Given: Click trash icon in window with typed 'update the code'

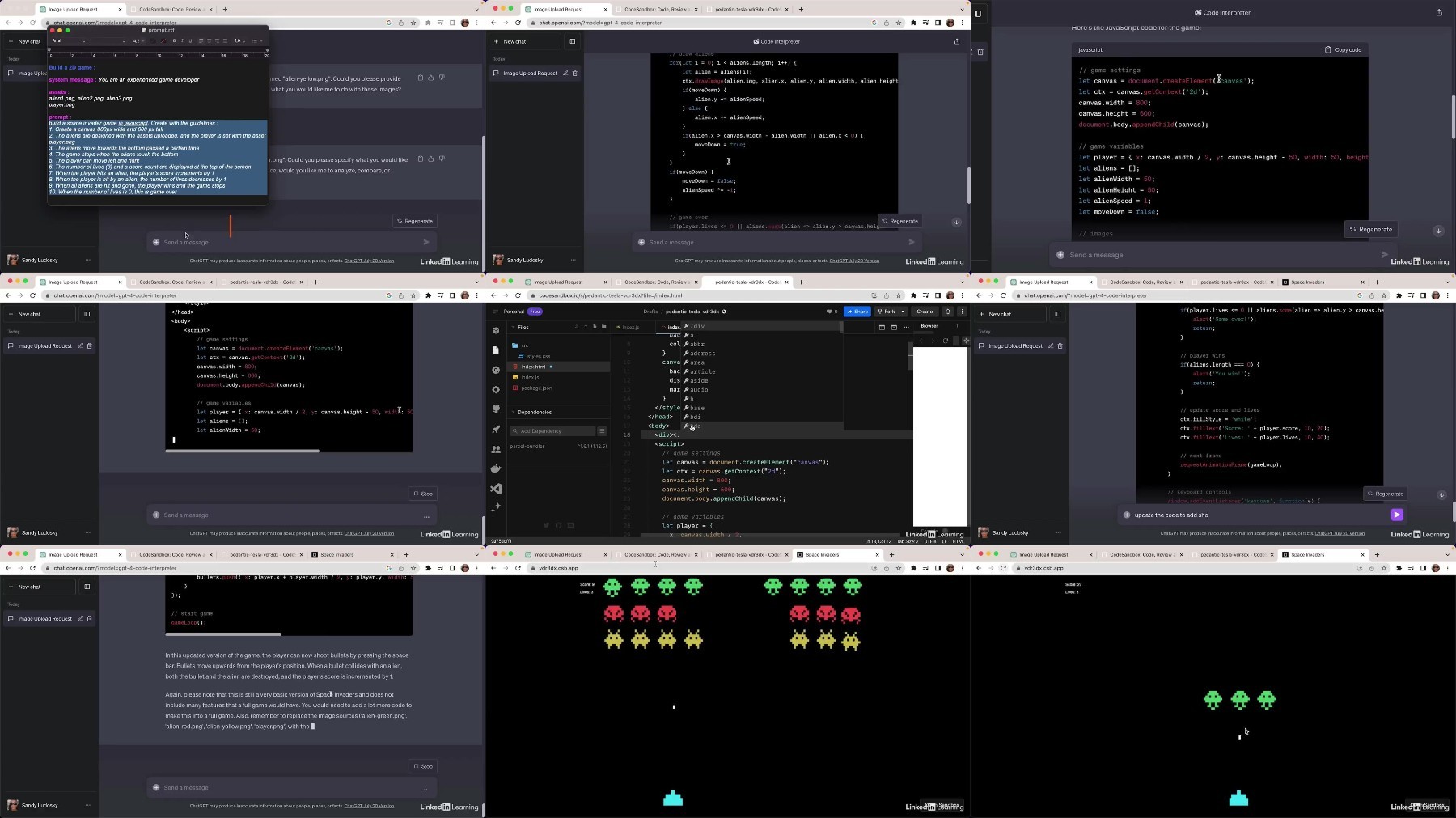Looking at the screenshot, I should pos(1060,345).
